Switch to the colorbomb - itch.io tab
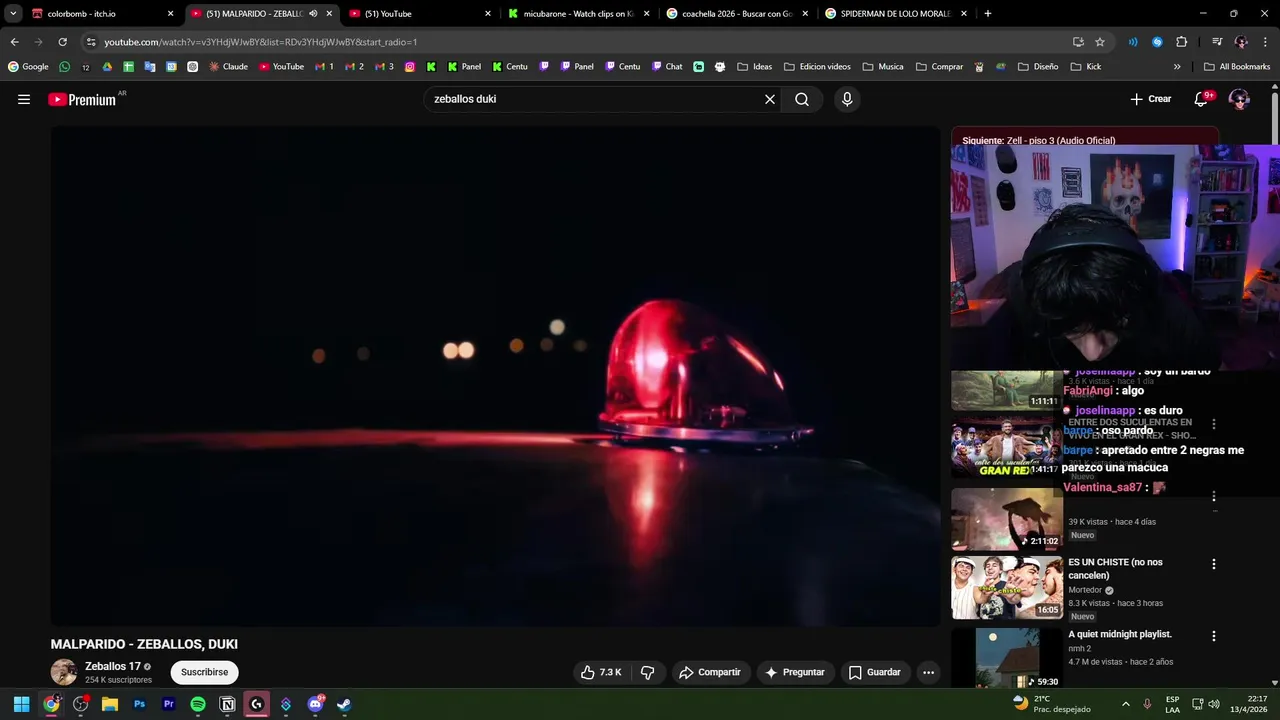Viewport: 1280px width, 720px height. [100, 14]
